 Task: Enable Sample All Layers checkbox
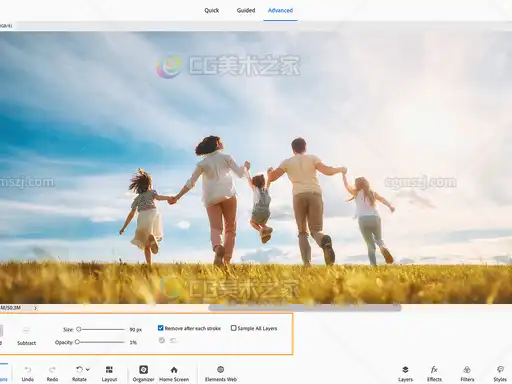click(234, 328)
